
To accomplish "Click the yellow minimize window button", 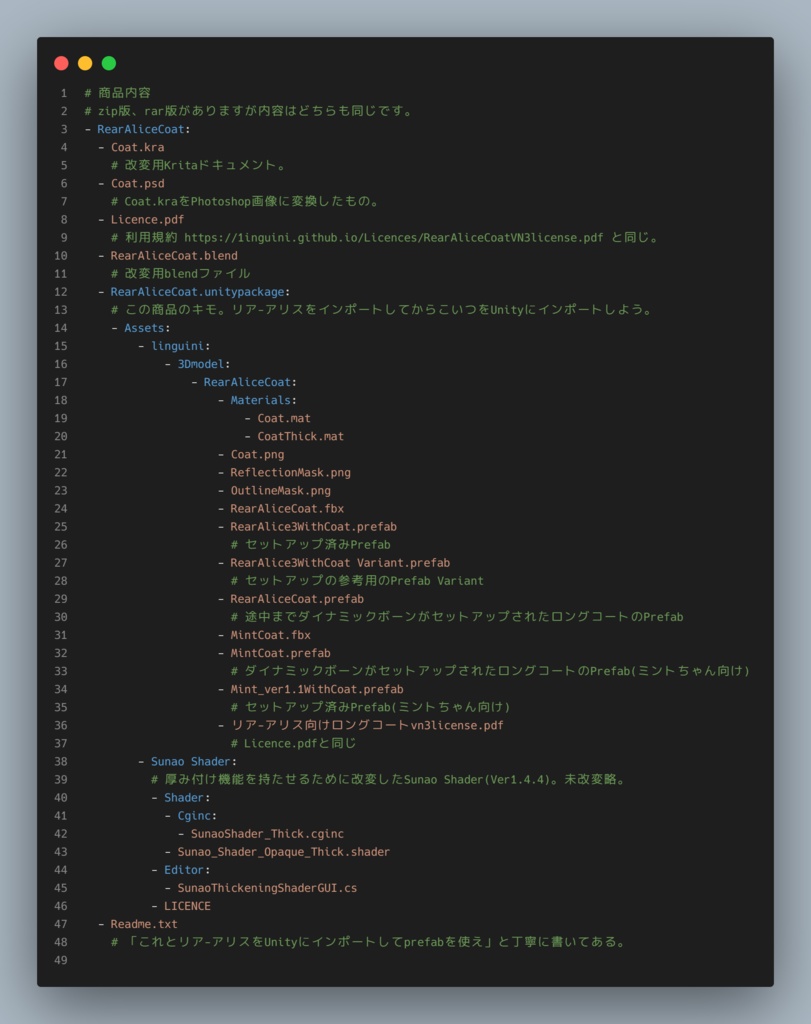I will [x=85, y=63].
